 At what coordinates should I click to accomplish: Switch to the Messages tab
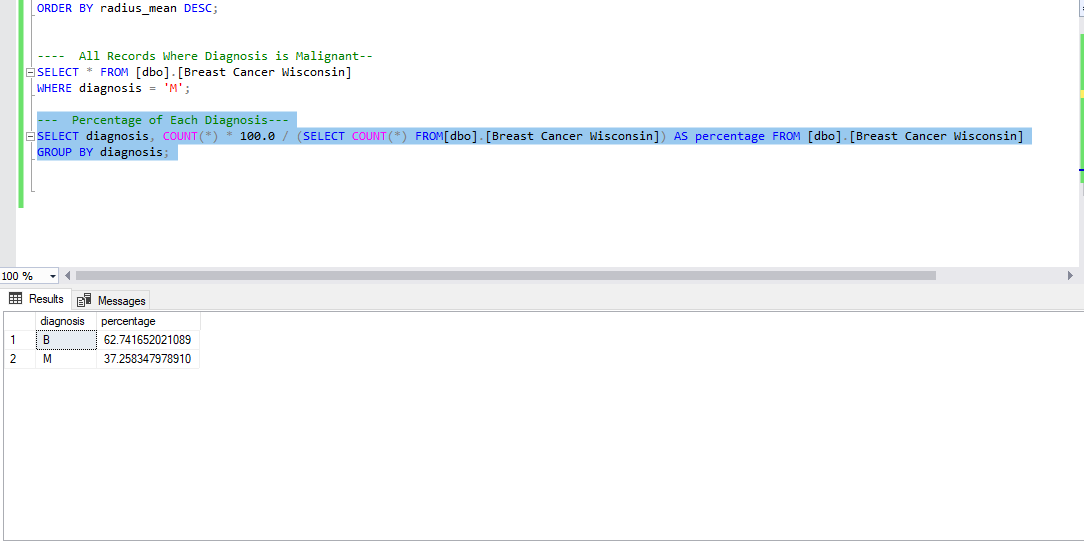111,300
